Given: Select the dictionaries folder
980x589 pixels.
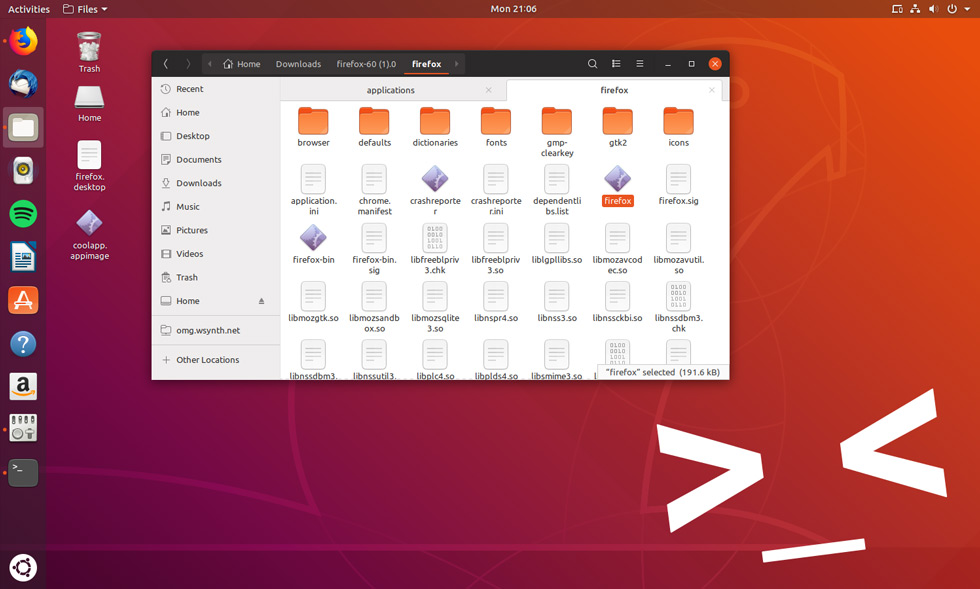Looking at the screenshot, I should (x=435, y=127).
